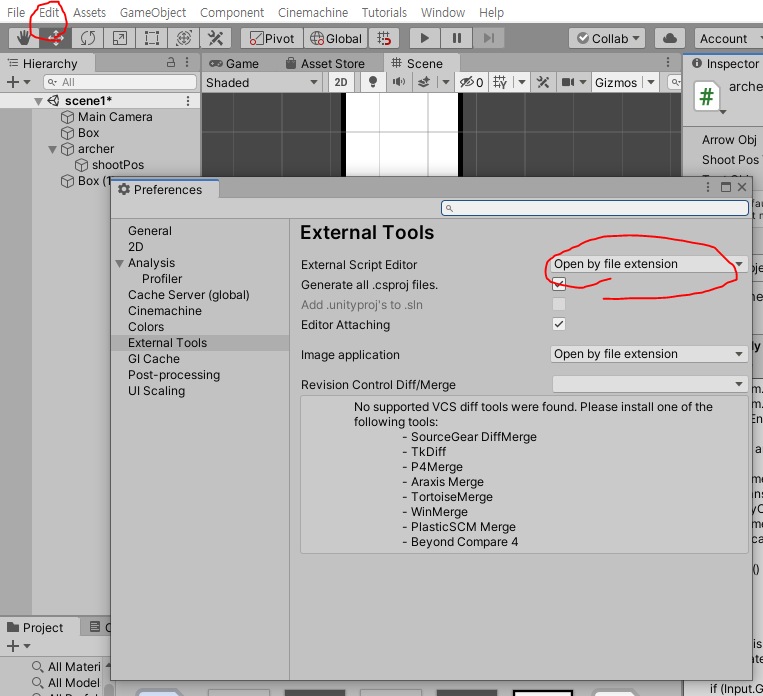Screen dimensions: 763x696
Task: Open Scene view options menu
Action: [668, 62]
